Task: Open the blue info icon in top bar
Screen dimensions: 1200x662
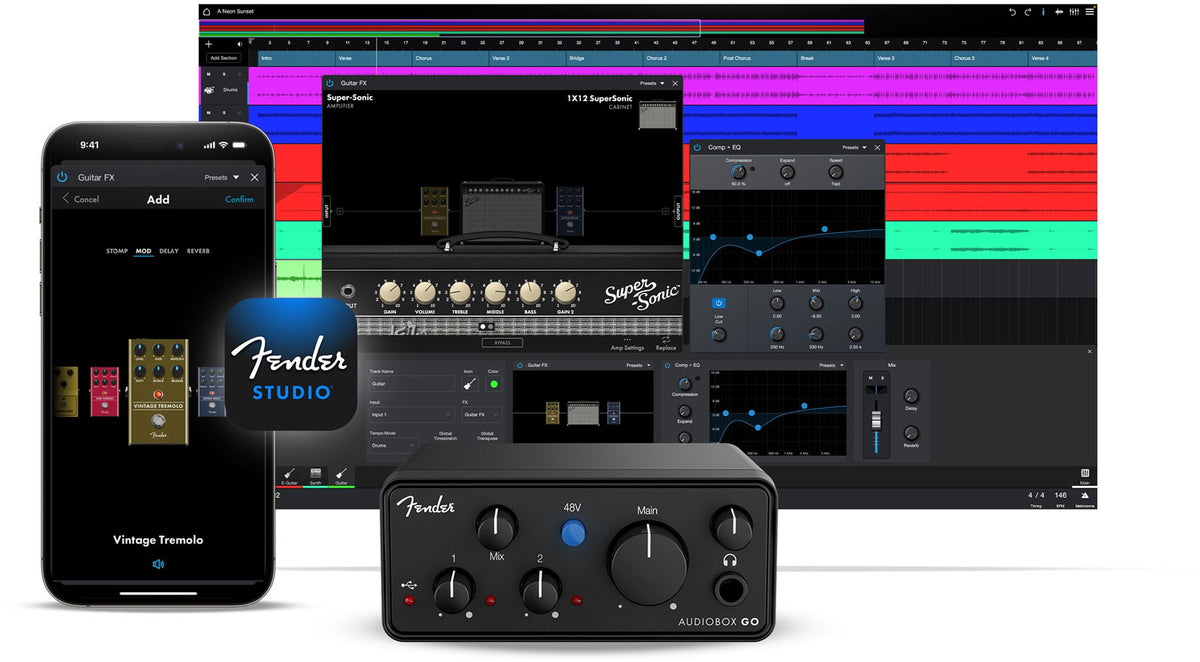Action: click(x=1043, y=12)
